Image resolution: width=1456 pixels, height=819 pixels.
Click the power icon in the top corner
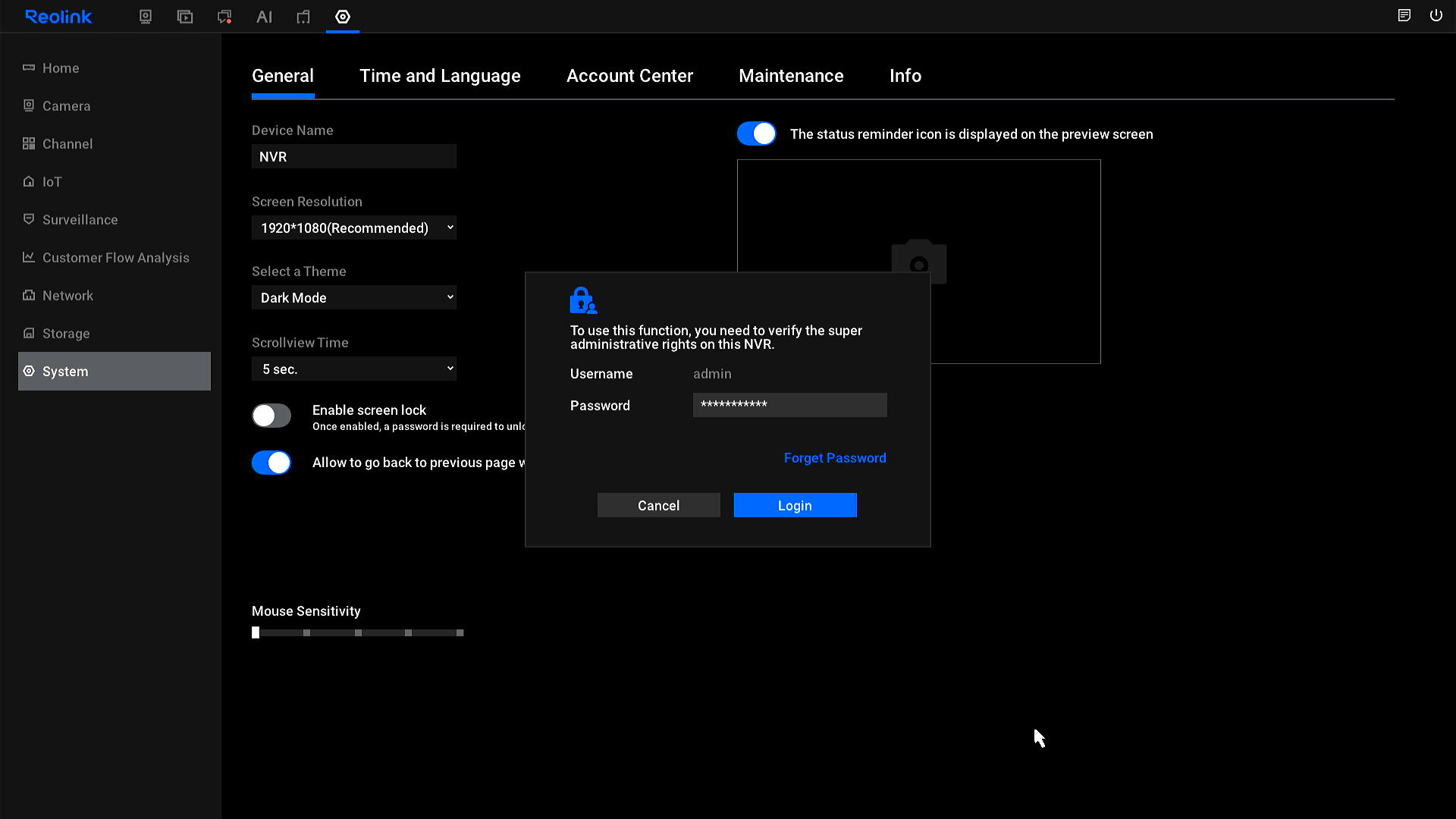(1436, 15)
